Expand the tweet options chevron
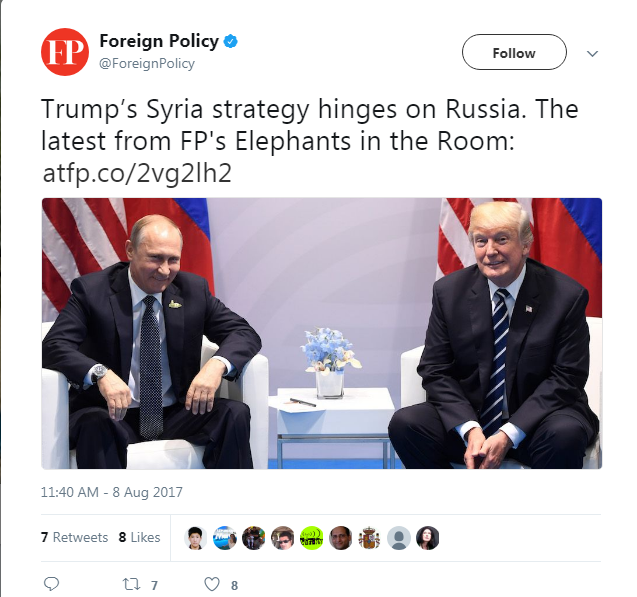 click(592, 53)
